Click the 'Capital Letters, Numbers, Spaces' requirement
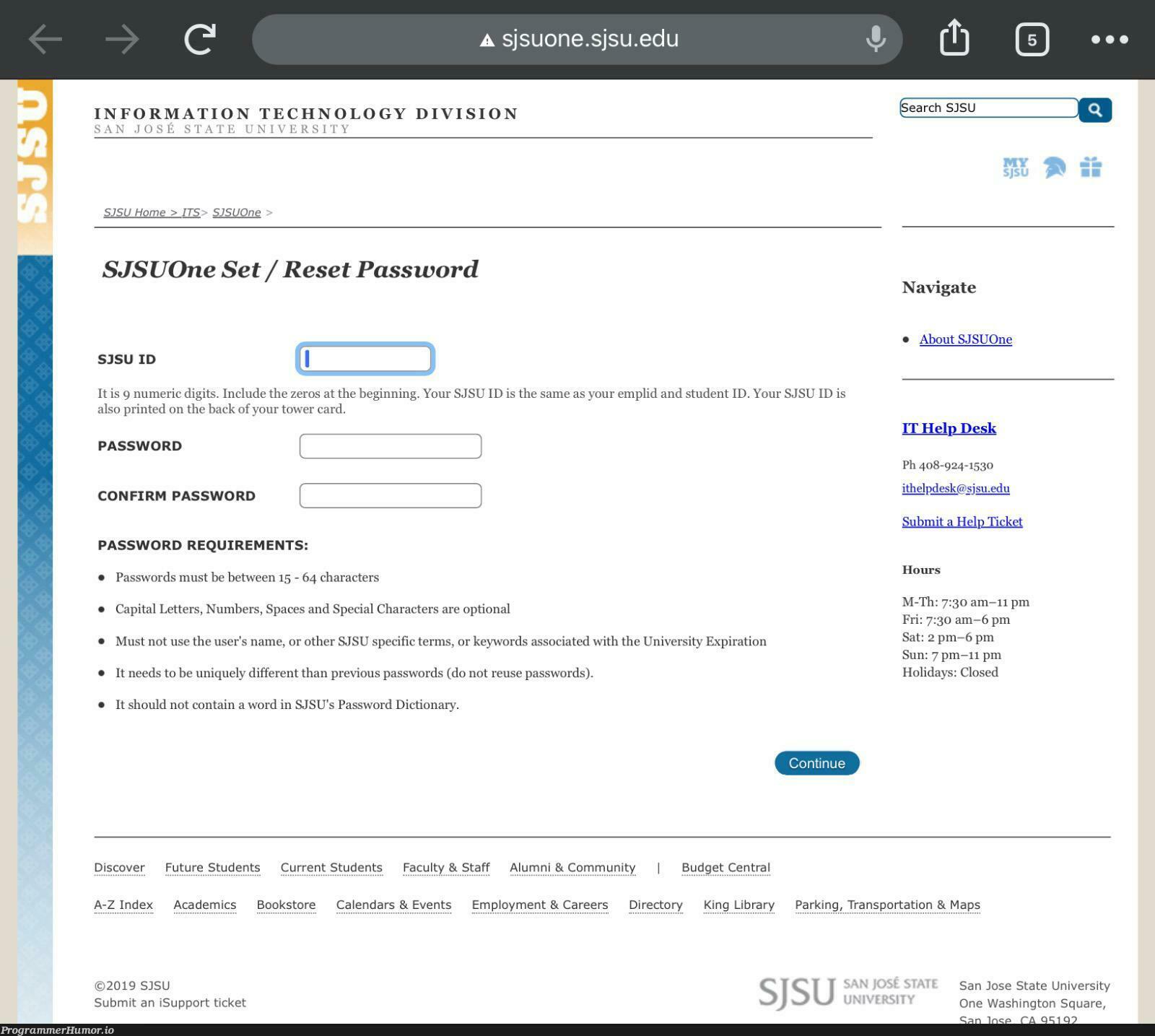The width and height of the screenshot is (1155, 1036). coord(313,609)
